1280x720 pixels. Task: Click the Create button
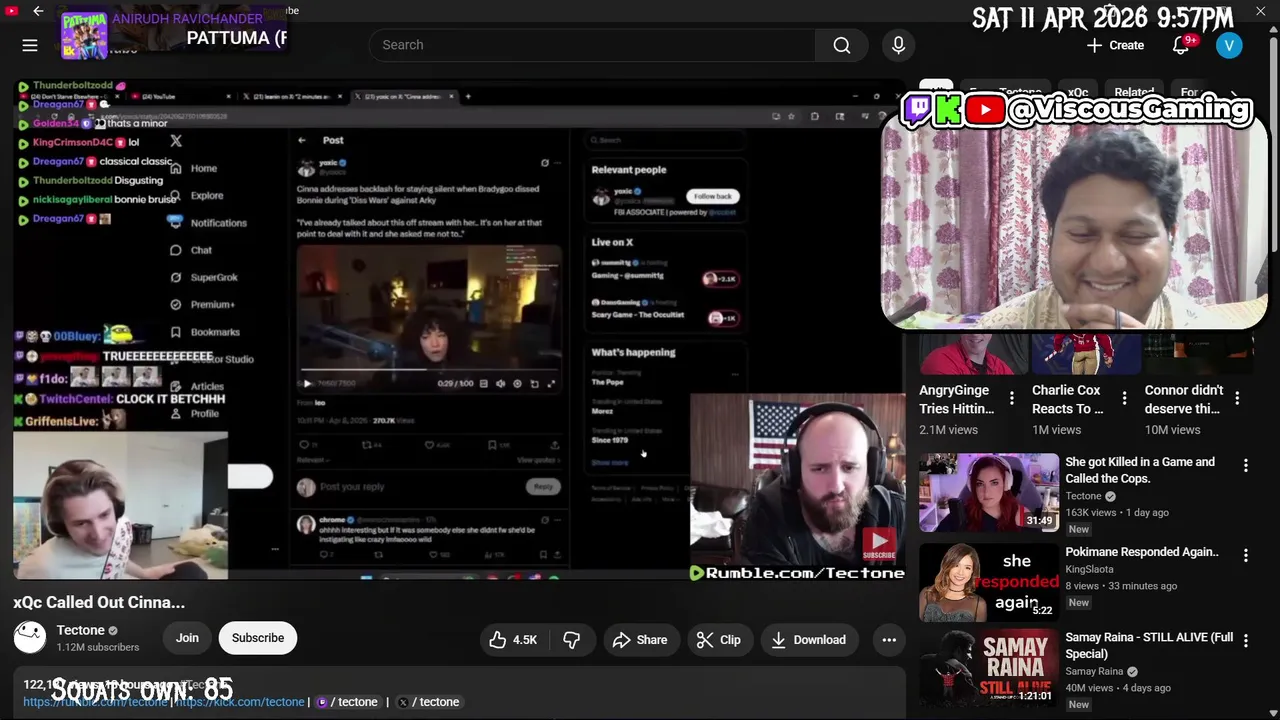coord(1115,45)
